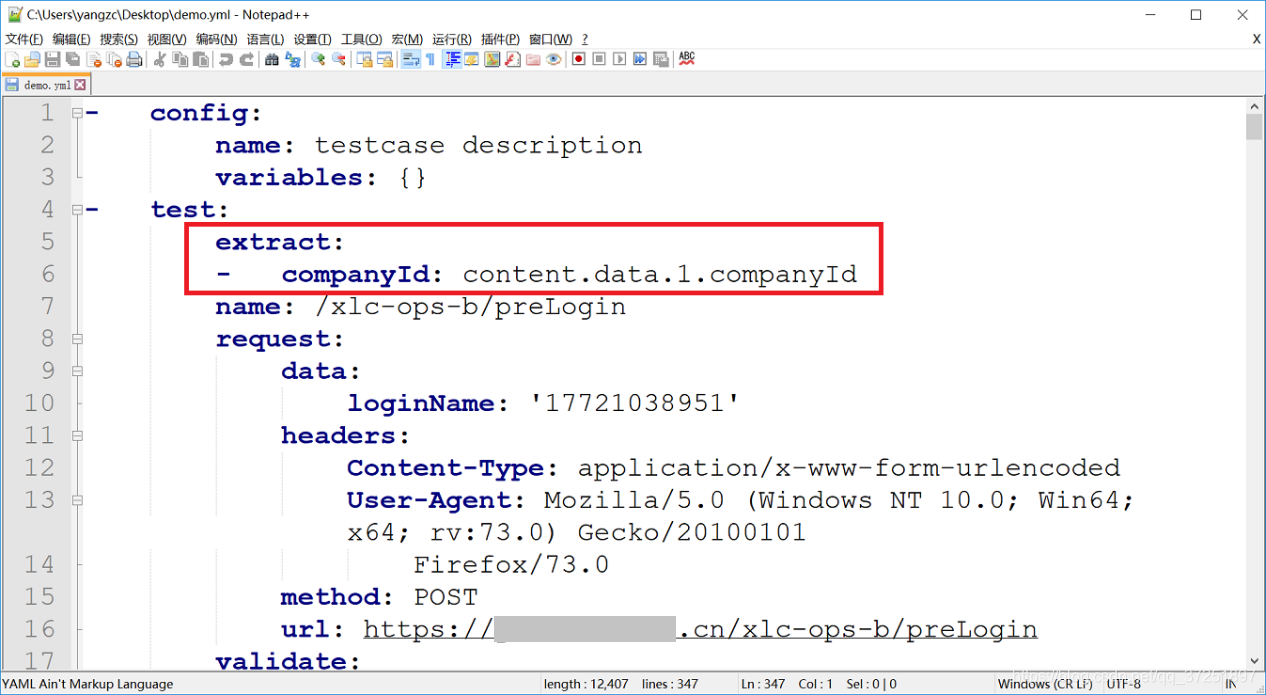Screen dimensions: 1266x695
Task: Click the Save All toolbar icon
Action: (72, 60)
